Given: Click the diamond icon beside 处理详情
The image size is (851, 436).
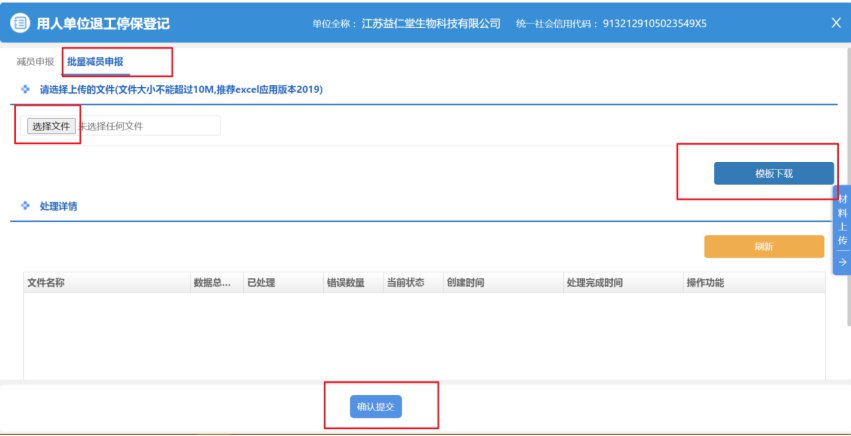Looking at the screenshot, I should point(26,206).
